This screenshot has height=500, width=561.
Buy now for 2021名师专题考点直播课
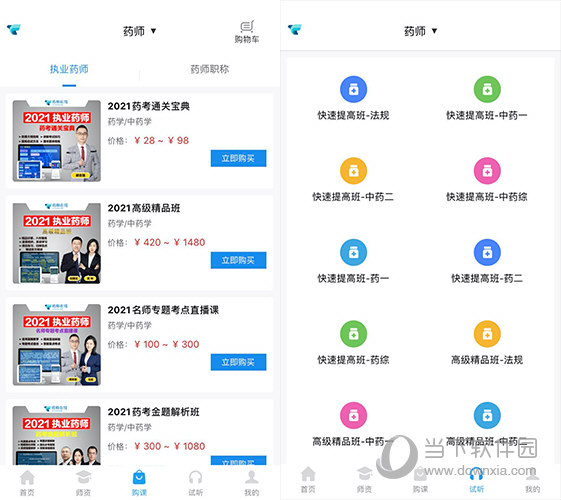click(238, 362)
